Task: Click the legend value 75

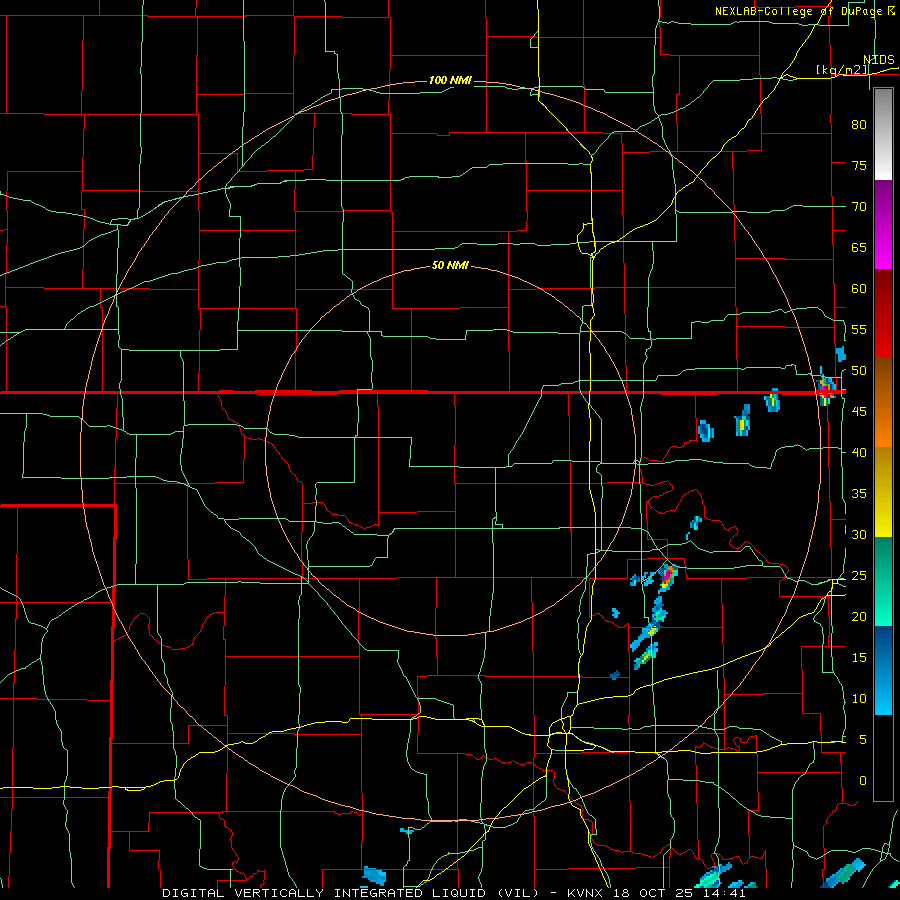Action: [859, 165]
